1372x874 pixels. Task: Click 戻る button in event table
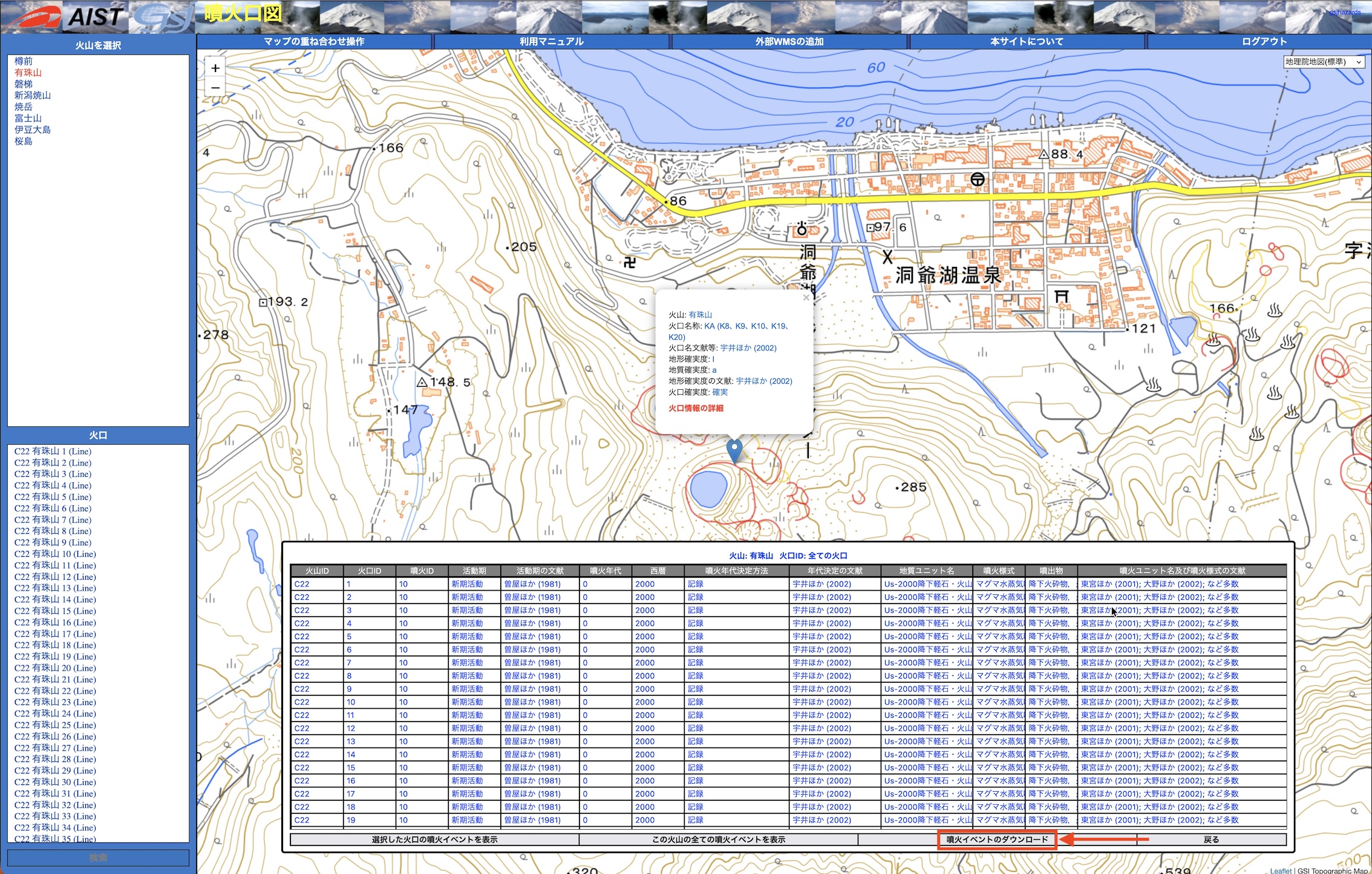click(x=1211, y=839)
